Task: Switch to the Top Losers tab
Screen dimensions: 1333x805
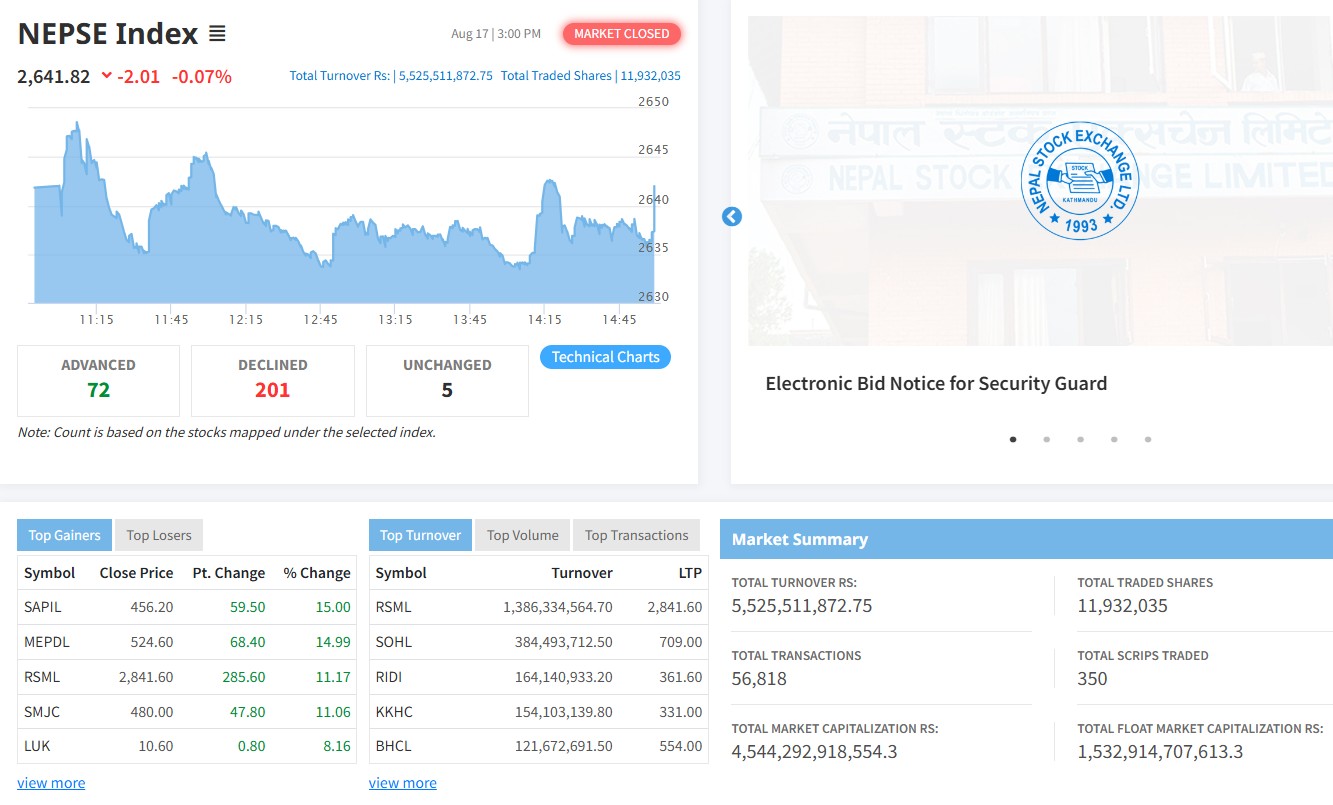Action: tap(159, 535)
